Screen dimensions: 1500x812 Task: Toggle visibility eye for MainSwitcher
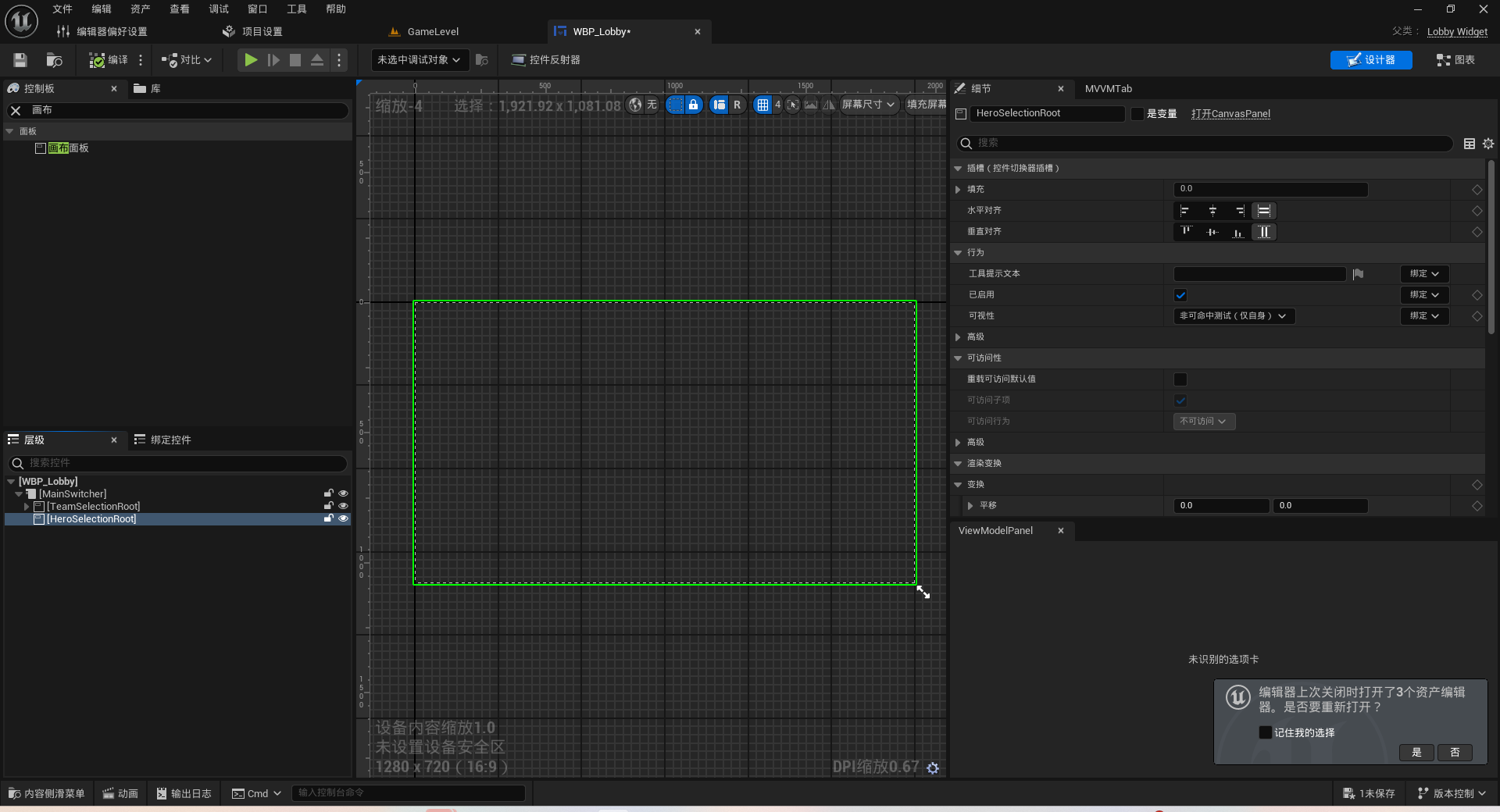point(343,493)
